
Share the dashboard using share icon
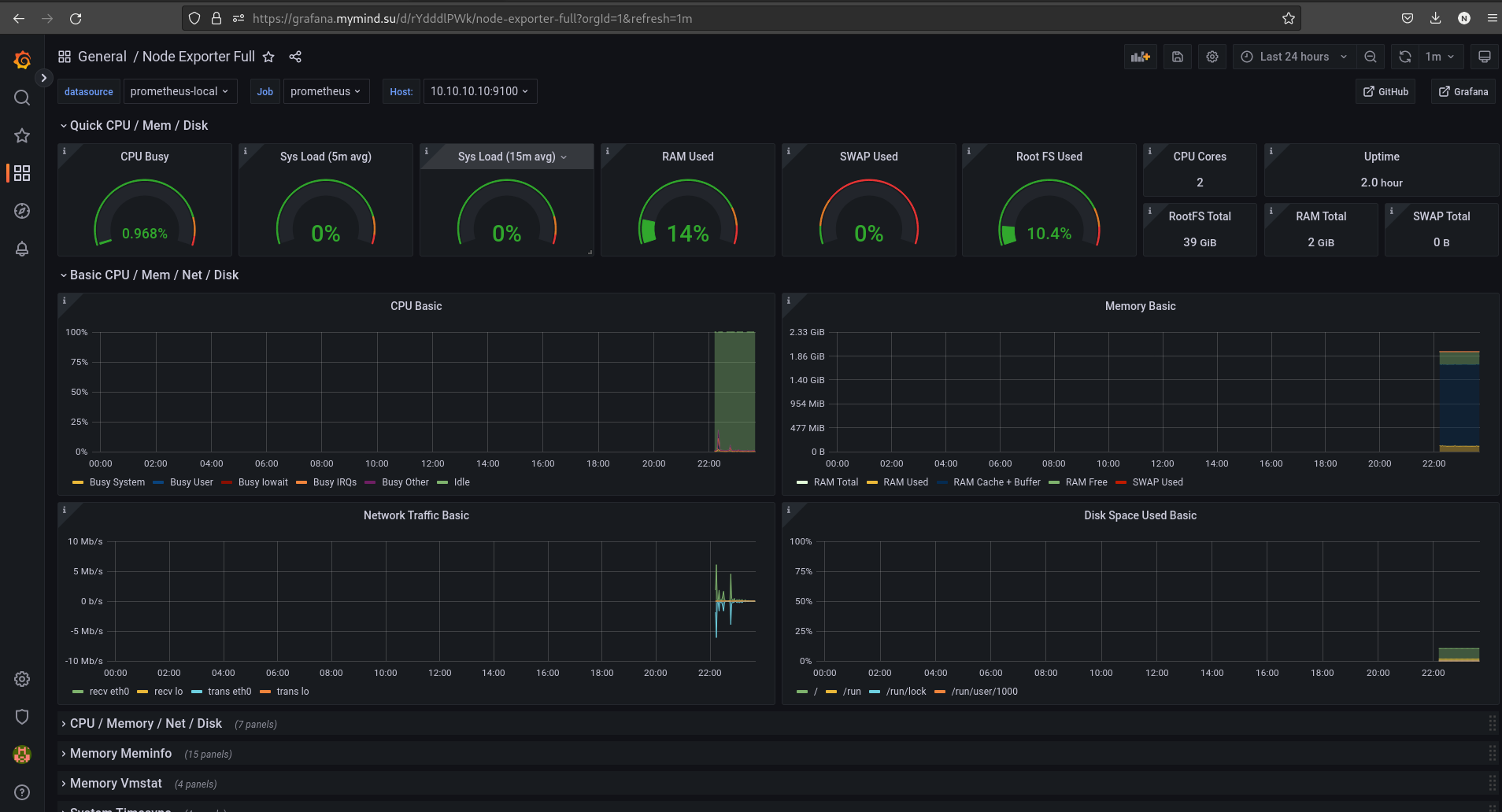tap(295, 57)
